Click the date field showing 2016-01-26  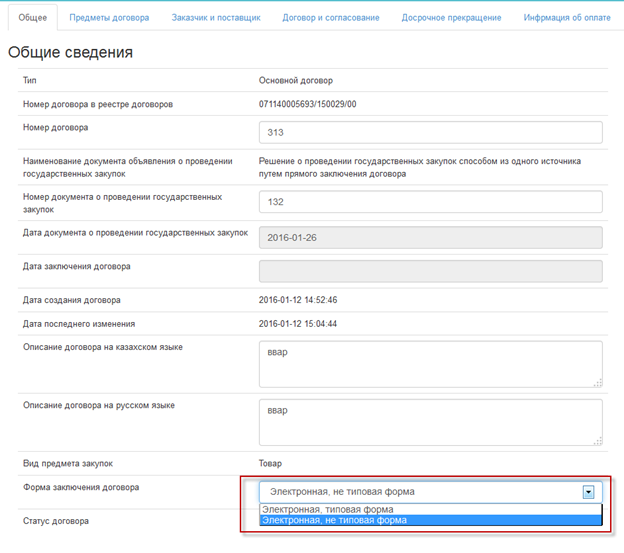coord(431,238)
